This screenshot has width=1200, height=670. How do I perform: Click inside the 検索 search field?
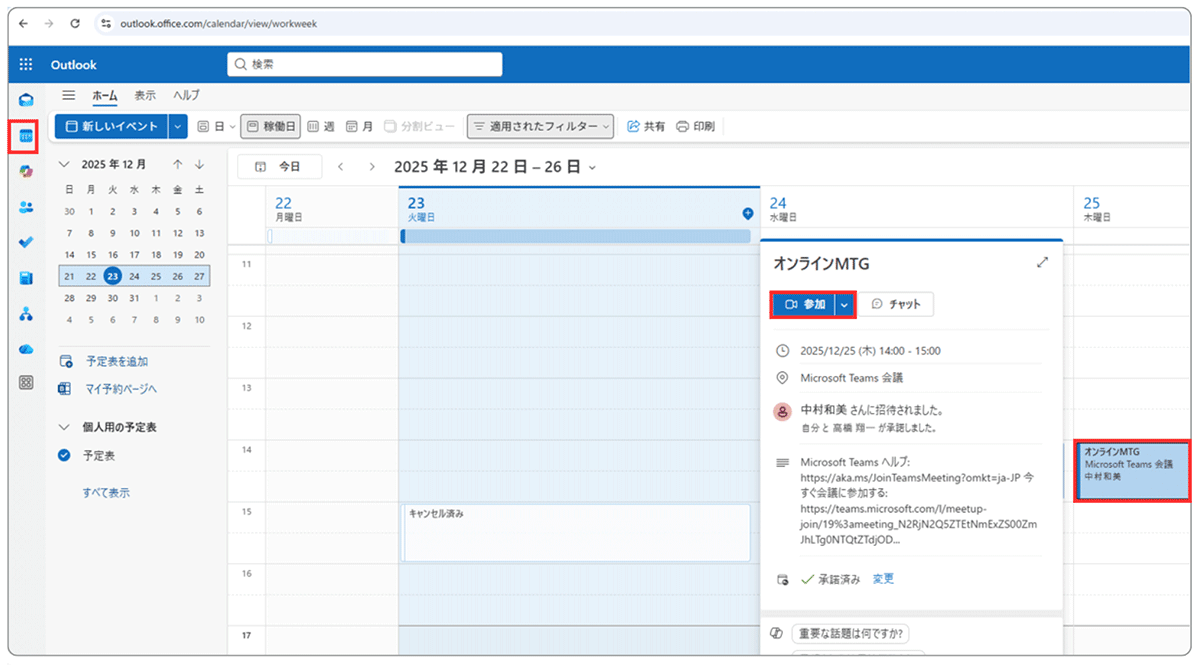(365, 63)
